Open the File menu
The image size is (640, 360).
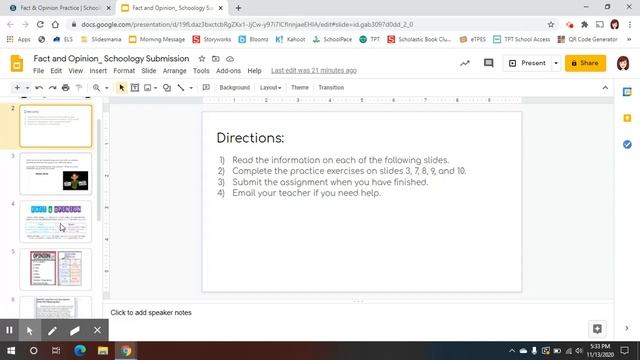pos(38,71)
